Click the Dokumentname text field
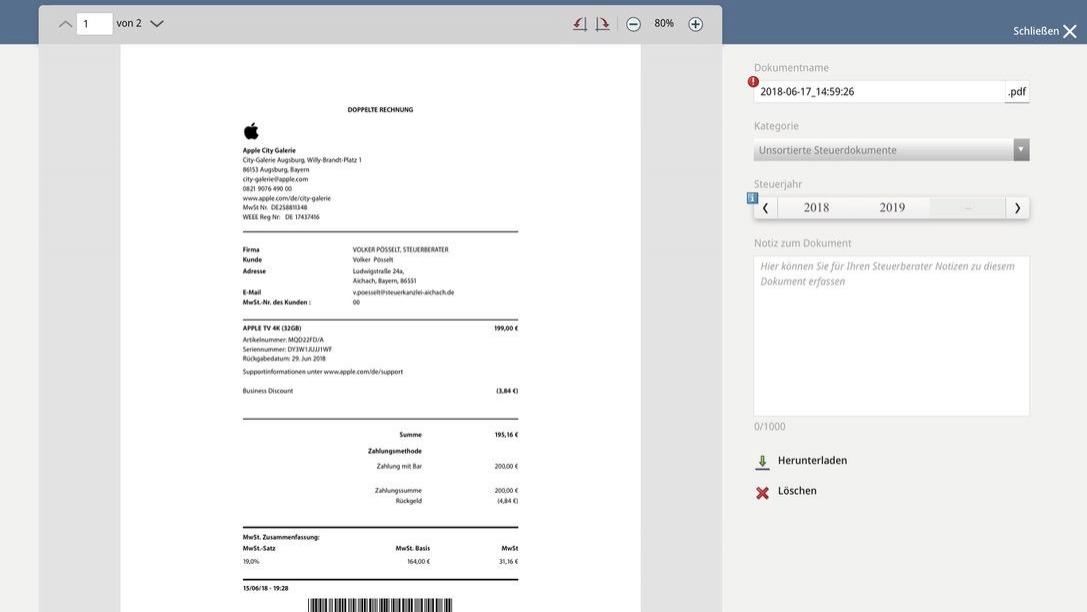Viewport: 1087px width, 612px height. [x=878, y=92]
